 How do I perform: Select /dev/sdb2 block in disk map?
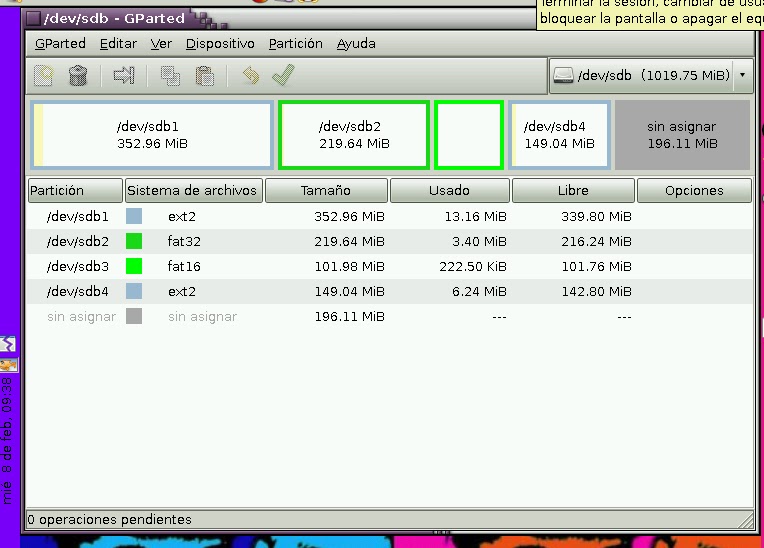pos(354,135)
